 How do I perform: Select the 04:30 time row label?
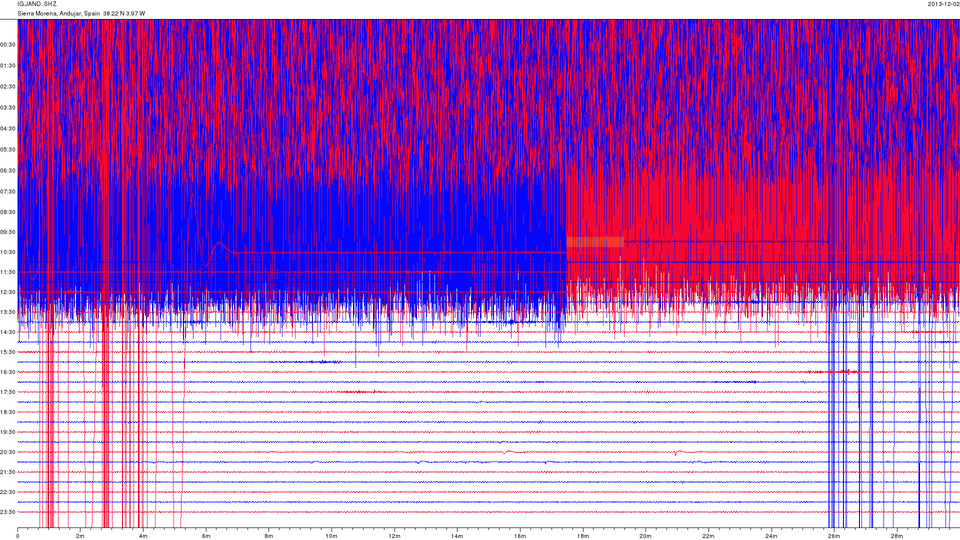(8, 129)
